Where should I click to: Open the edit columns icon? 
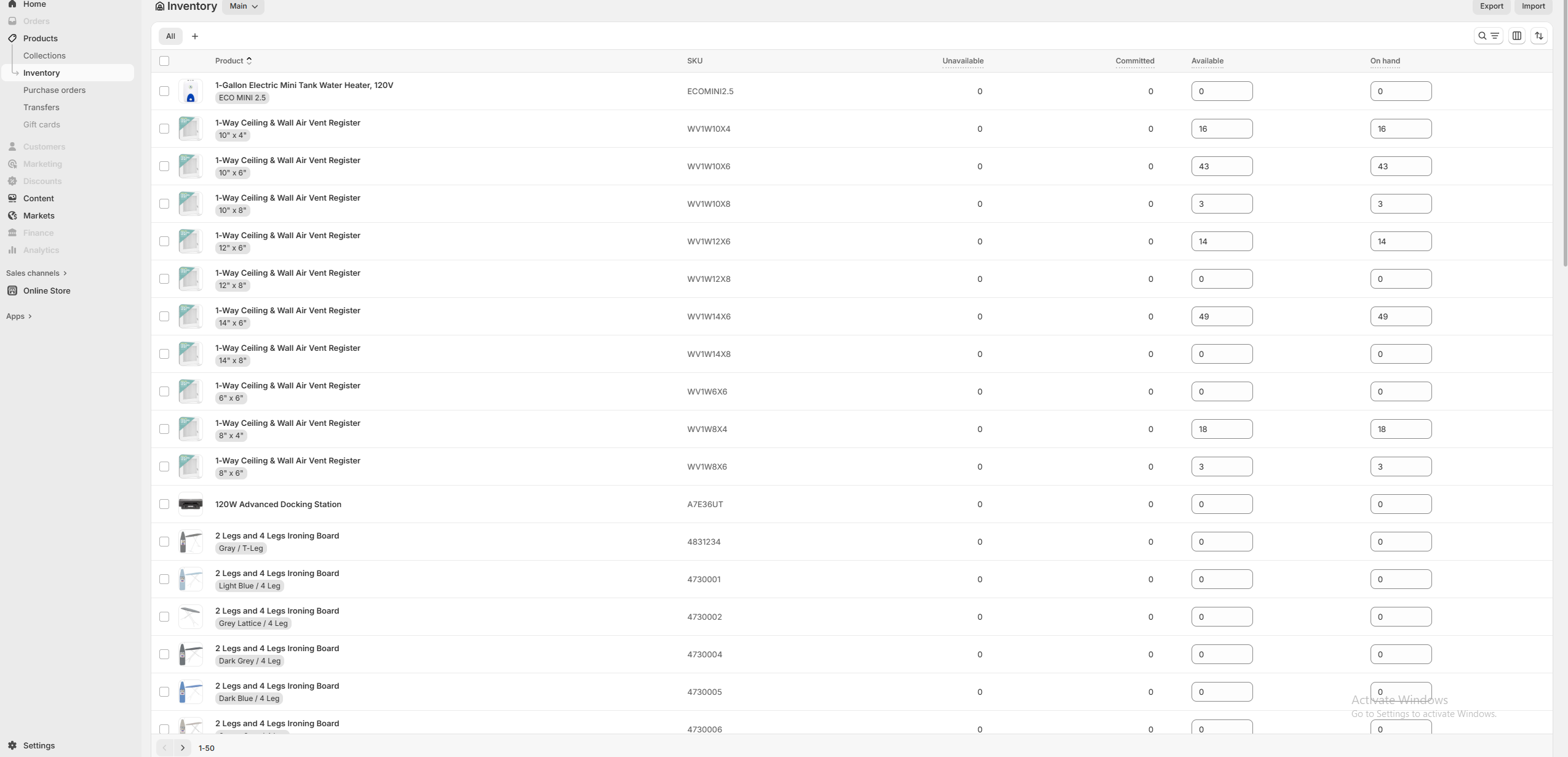1516,36
